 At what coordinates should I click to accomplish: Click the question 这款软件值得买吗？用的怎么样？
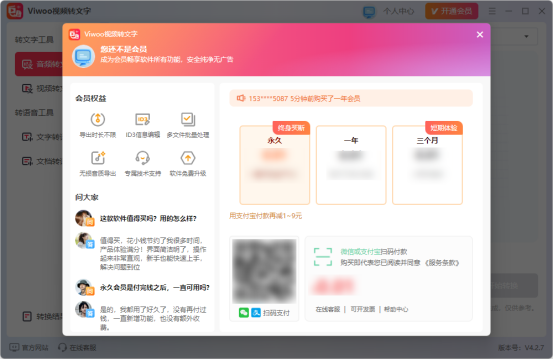pos(148,219)
